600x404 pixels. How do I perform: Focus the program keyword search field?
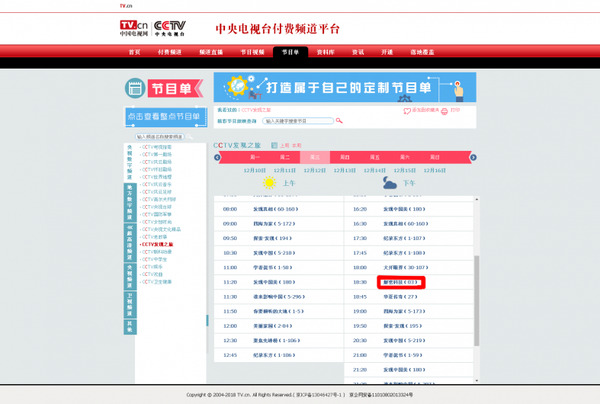click(x=298, y=121)
